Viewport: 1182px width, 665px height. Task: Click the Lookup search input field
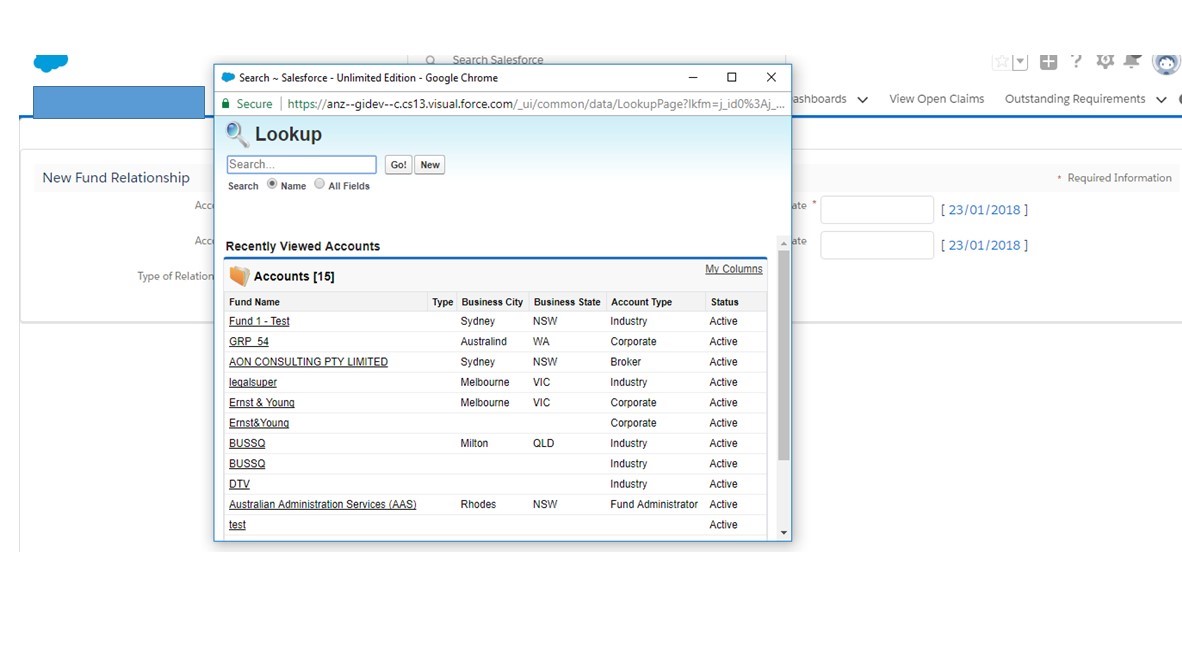click(x=301, y=165)
